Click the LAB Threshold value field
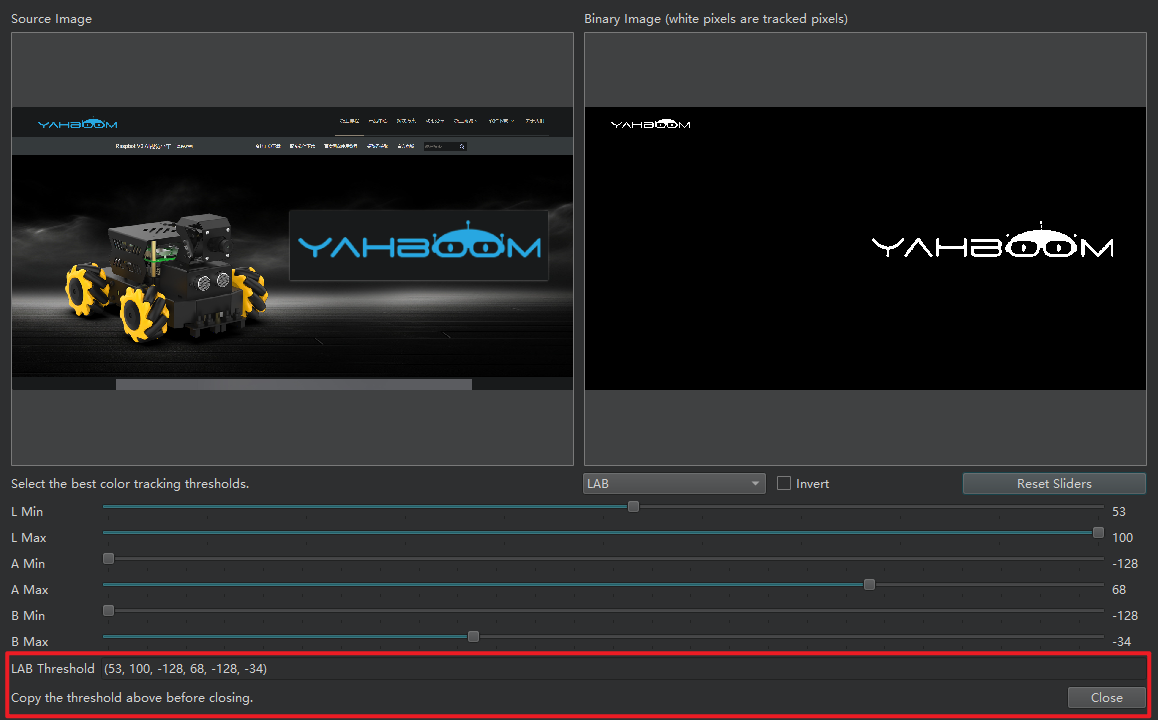The image size is (1158, 720). pyautogui.click(x=624, y=668)
